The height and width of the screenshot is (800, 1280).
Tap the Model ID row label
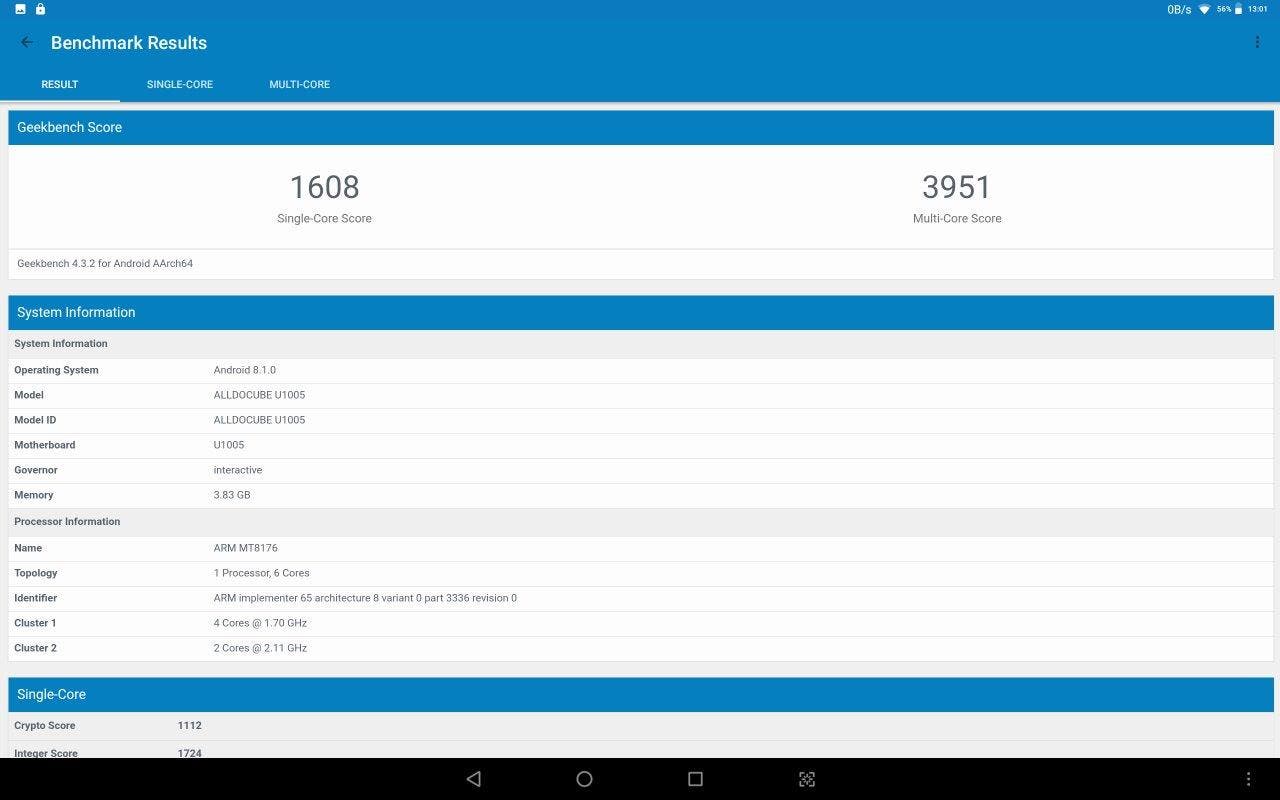[35, 420]
